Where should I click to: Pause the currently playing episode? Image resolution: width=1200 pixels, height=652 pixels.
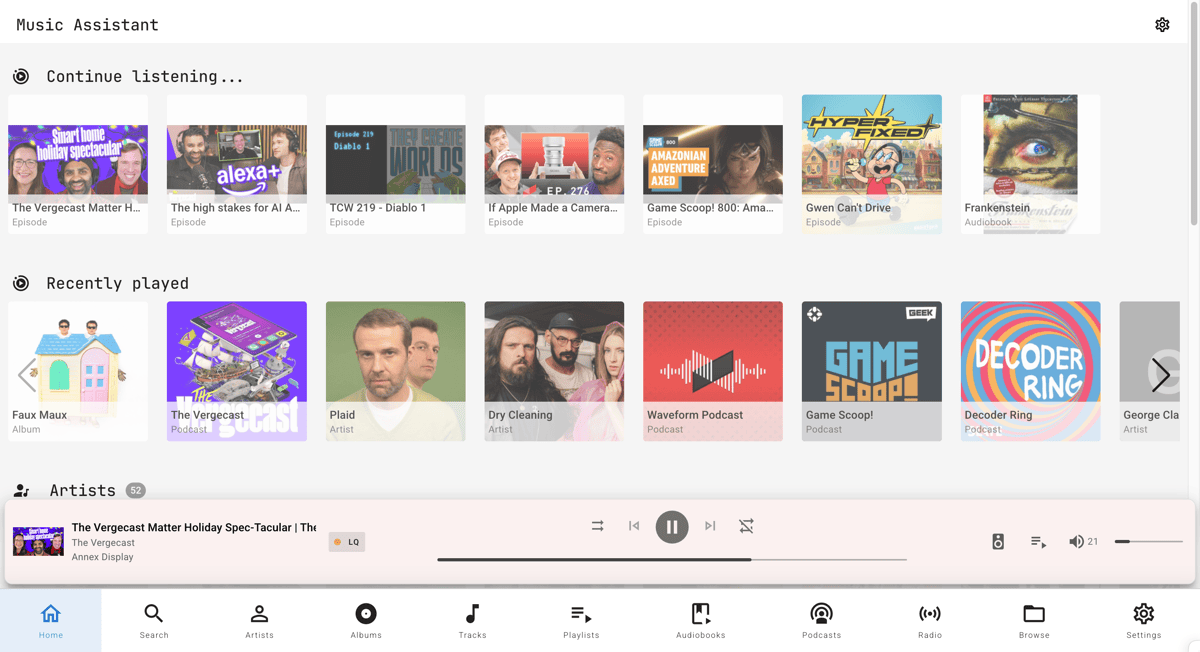[x=672, y=526]
